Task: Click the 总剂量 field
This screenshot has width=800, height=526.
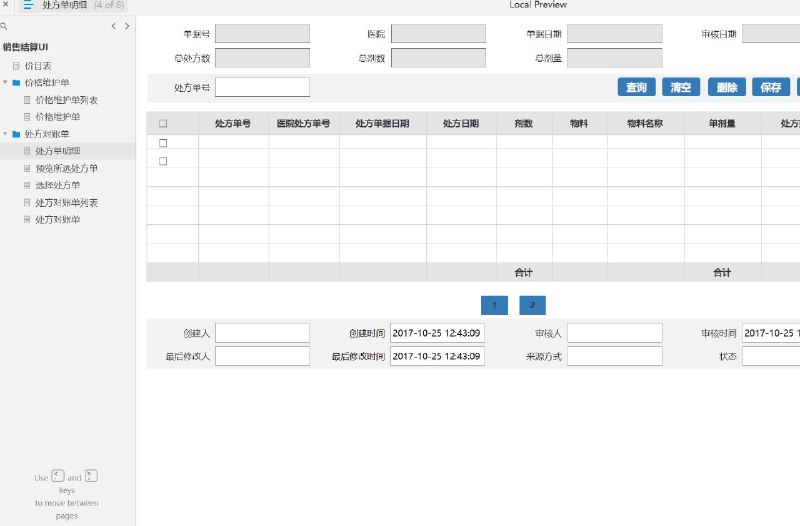Action: (x=615, y=58)
